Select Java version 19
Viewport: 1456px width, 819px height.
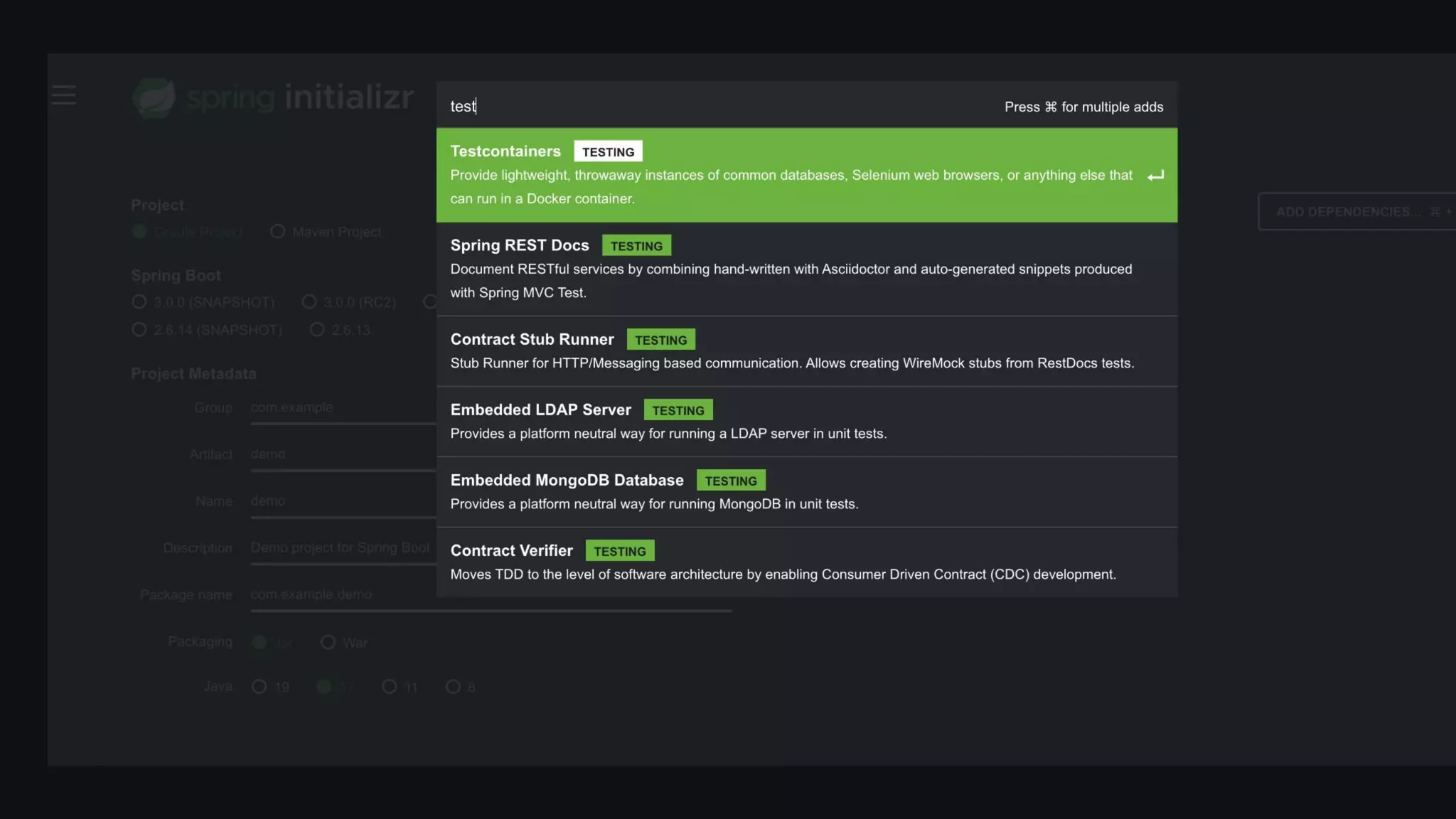(259, 687)
